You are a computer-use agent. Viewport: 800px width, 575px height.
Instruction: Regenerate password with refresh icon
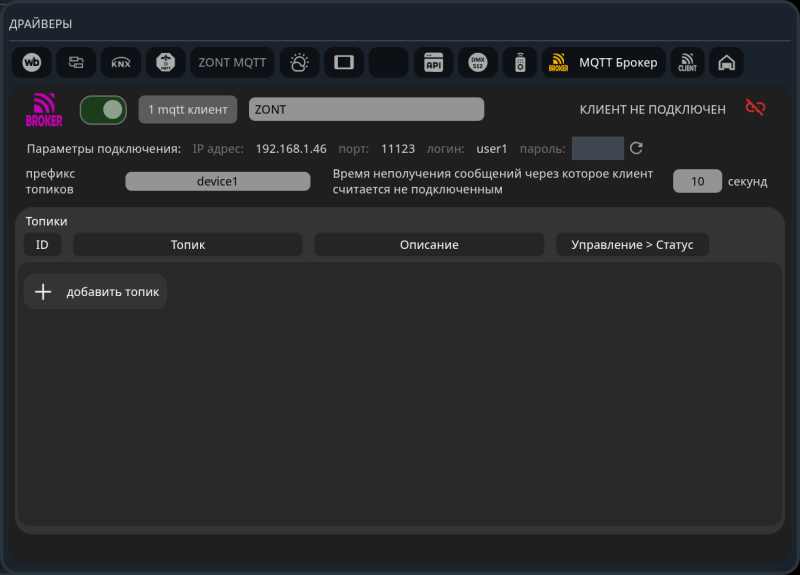636,148
